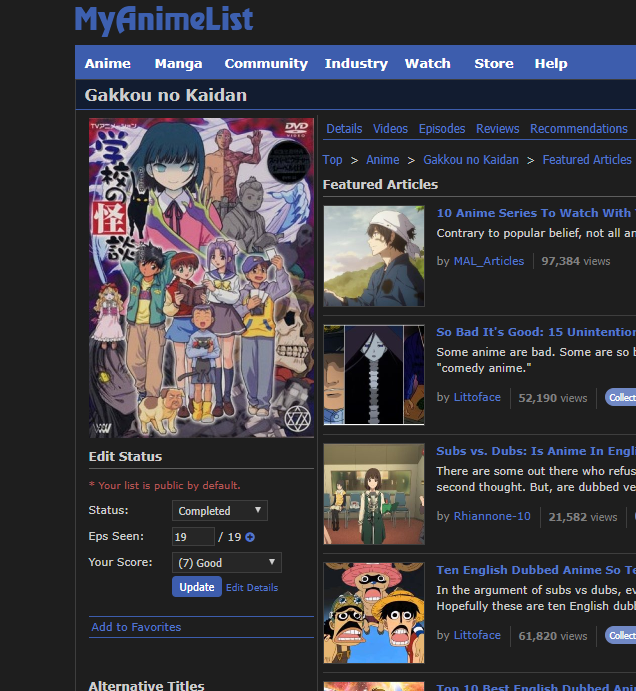
Task: Click the MyAnimeList logo
Action: tap(164, 19)
